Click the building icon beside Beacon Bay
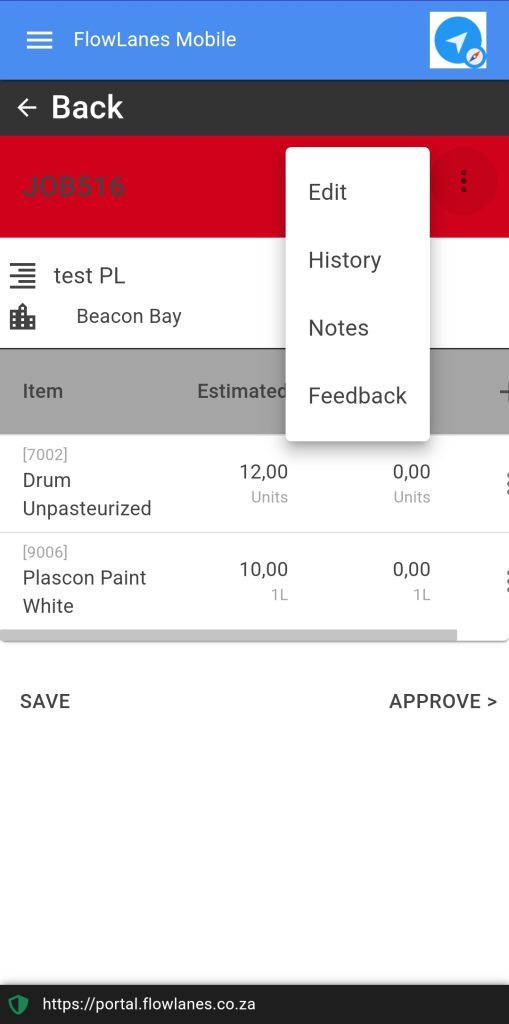This screenshot has width=509, height=1024. coord(23,317)
